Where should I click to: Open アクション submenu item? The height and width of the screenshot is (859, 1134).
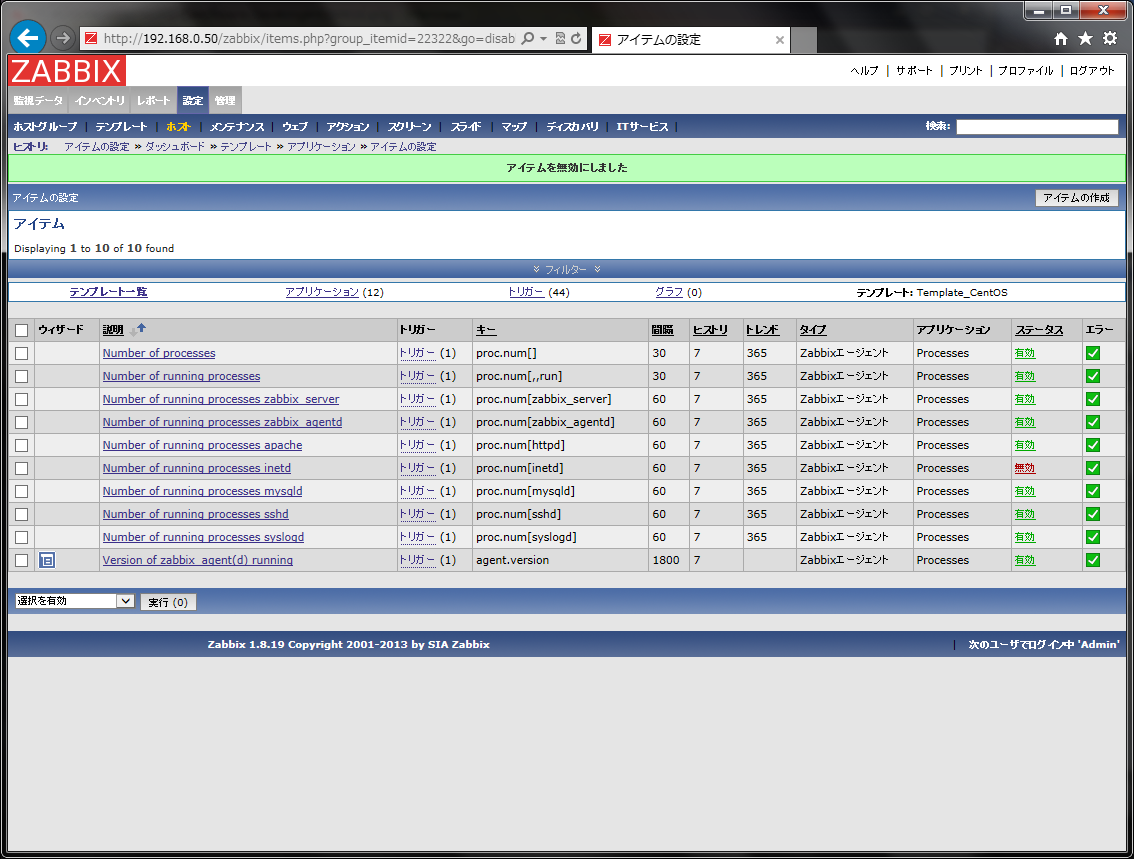tap(347, 127)
